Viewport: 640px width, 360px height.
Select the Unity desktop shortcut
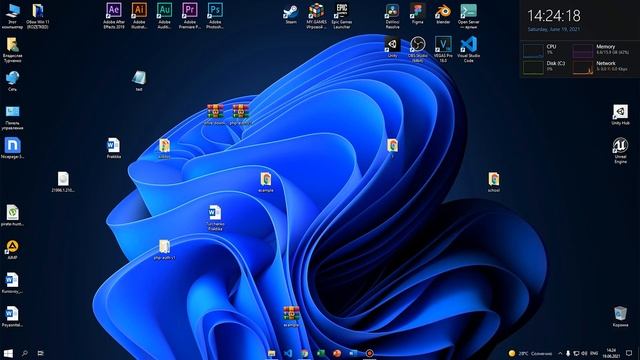[392, 47]
